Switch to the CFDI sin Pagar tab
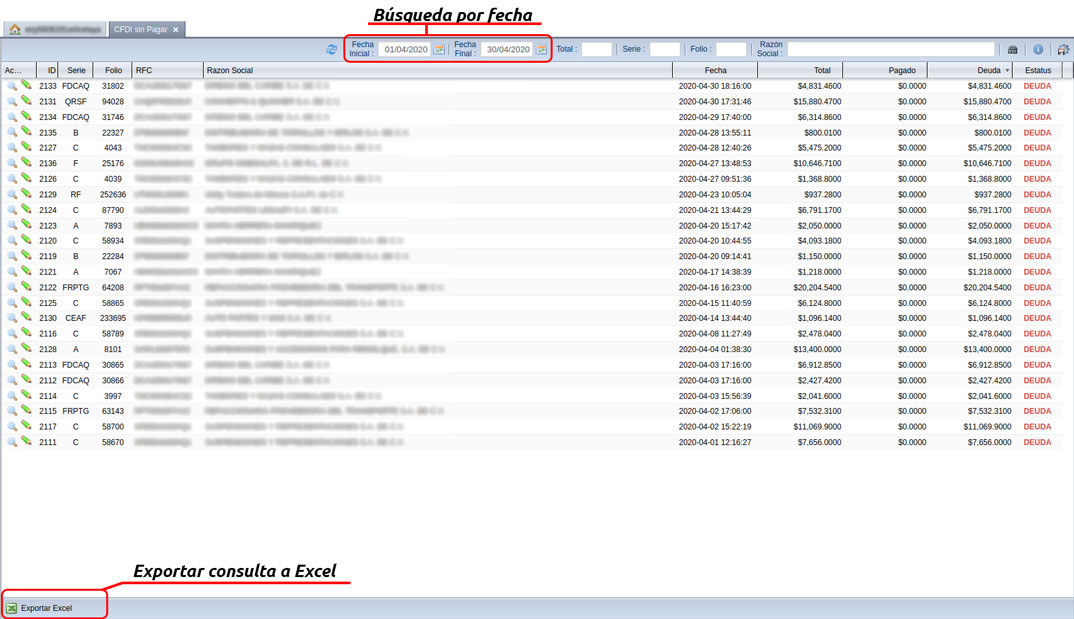The width and height of the screenshot is (1074, 619). 140,30
